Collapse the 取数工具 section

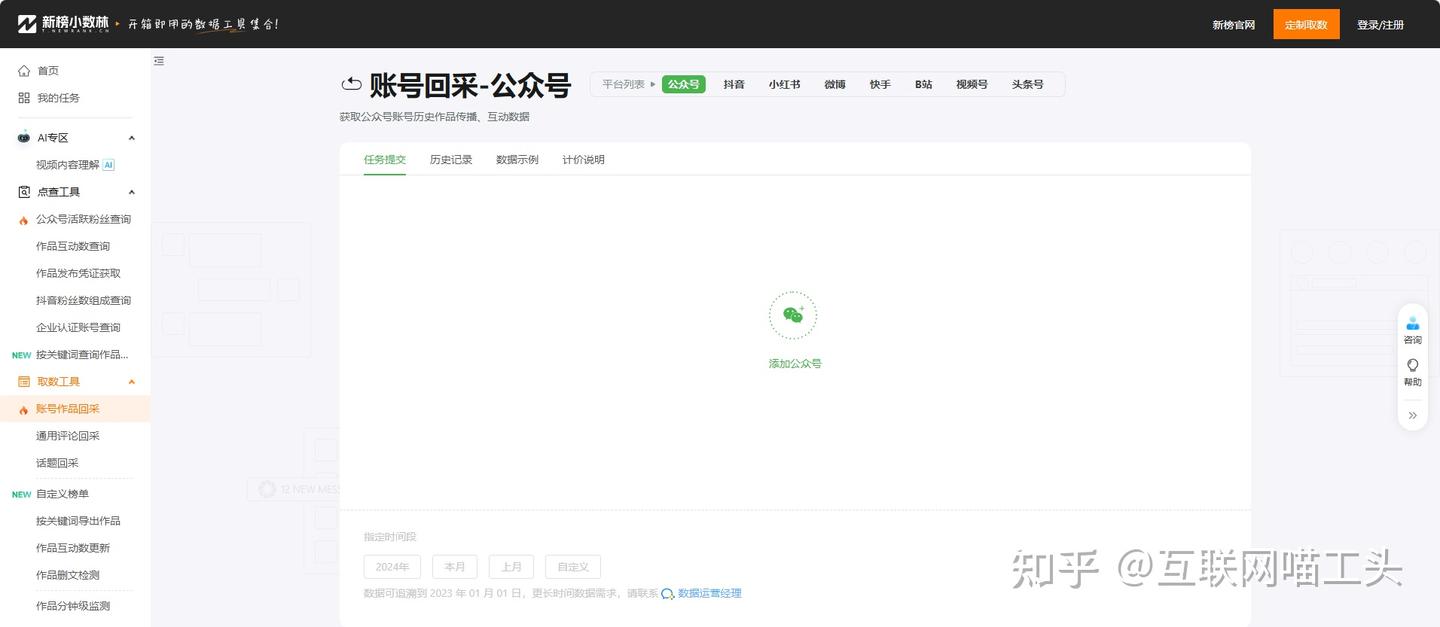[131, 382]
